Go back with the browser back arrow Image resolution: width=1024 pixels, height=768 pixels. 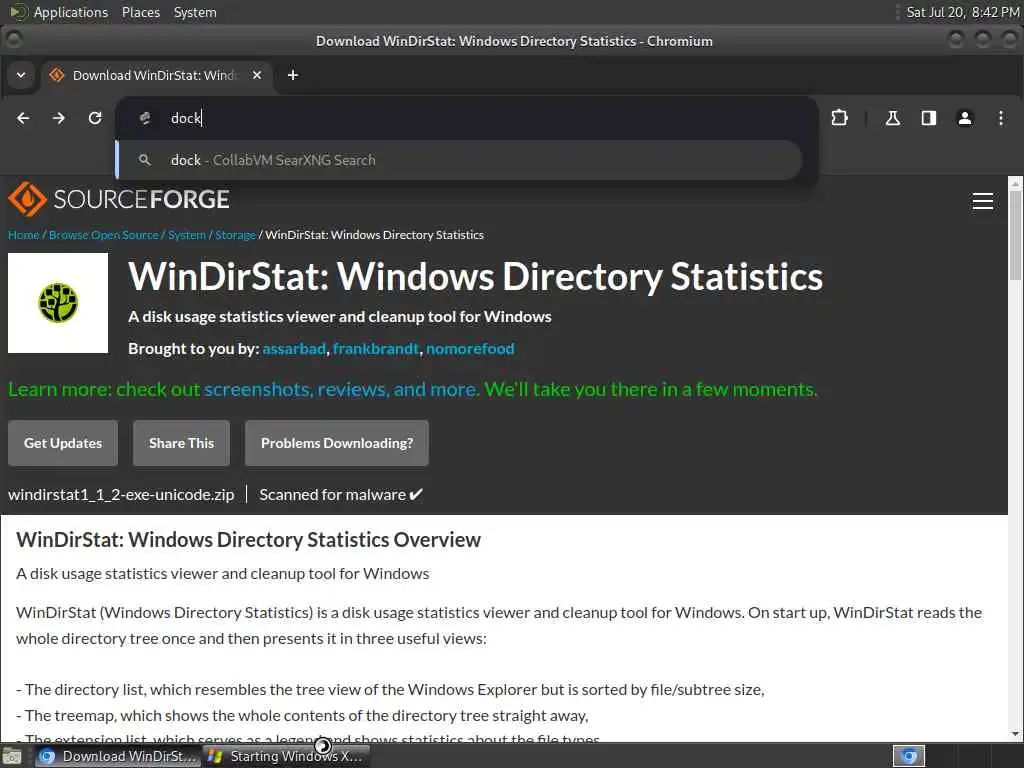coord(23,118)
